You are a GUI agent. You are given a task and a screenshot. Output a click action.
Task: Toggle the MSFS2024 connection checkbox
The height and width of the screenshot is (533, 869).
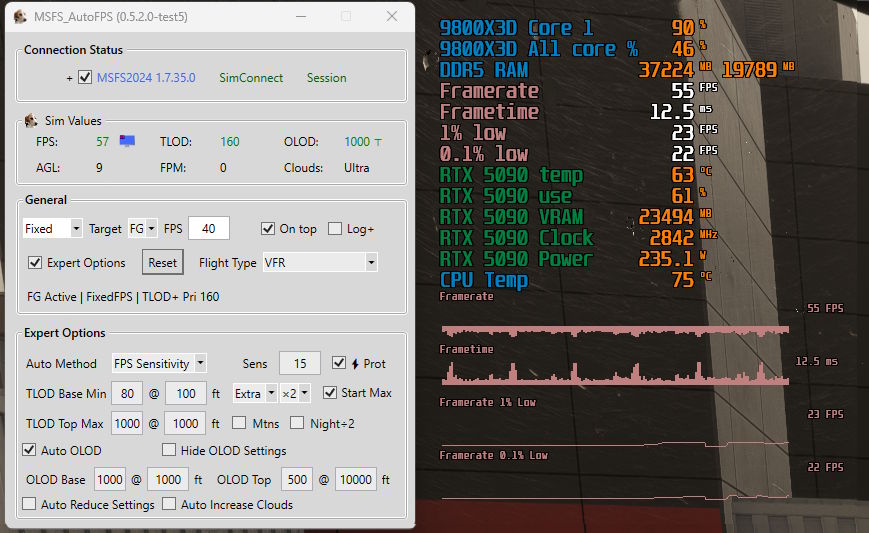[85, 77]
